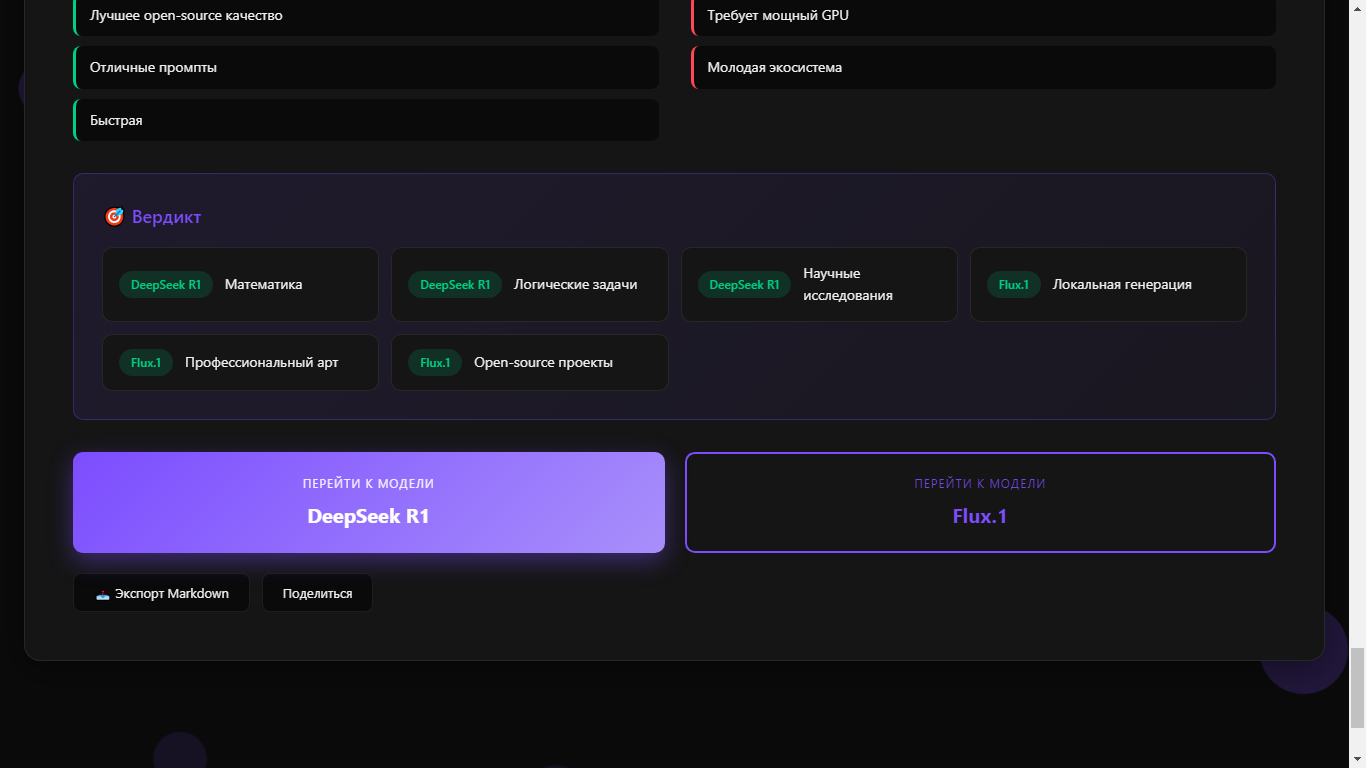Click the 'Требует мощный GPU' drawback row
The image size is (1366, 768).
click(983, 16)
